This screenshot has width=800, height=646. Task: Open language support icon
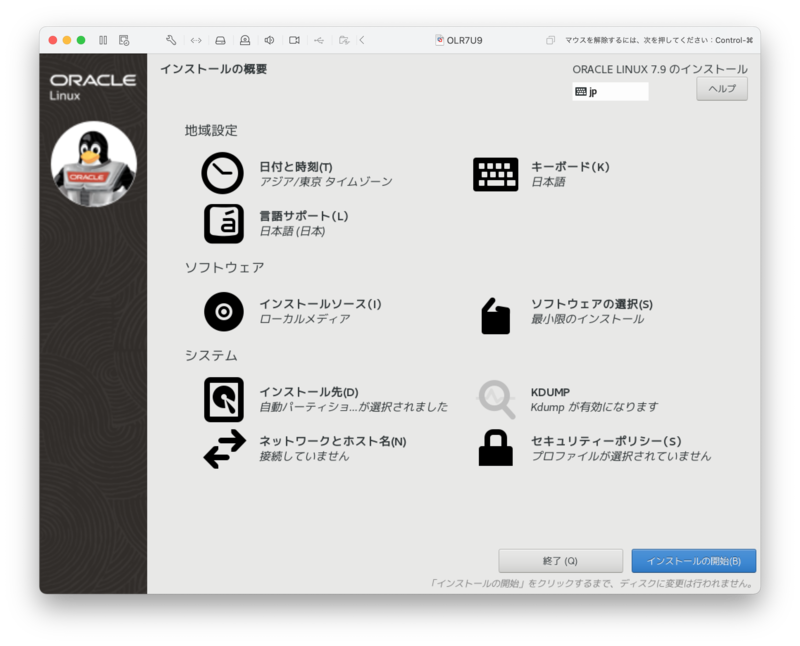[223, 223]
